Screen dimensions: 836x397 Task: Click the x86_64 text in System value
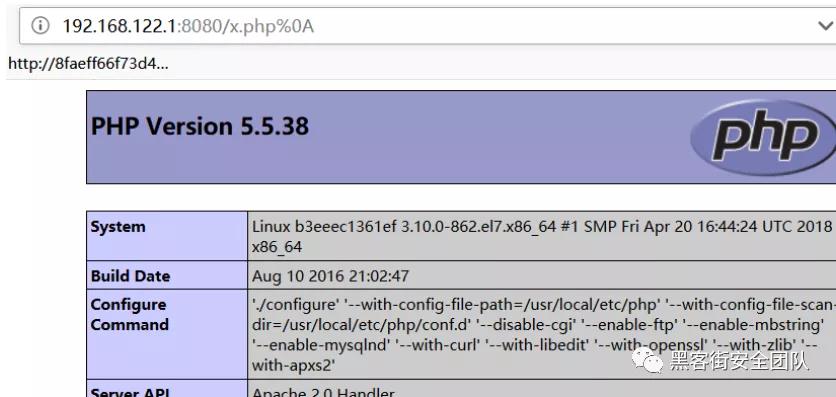(277, 247)
